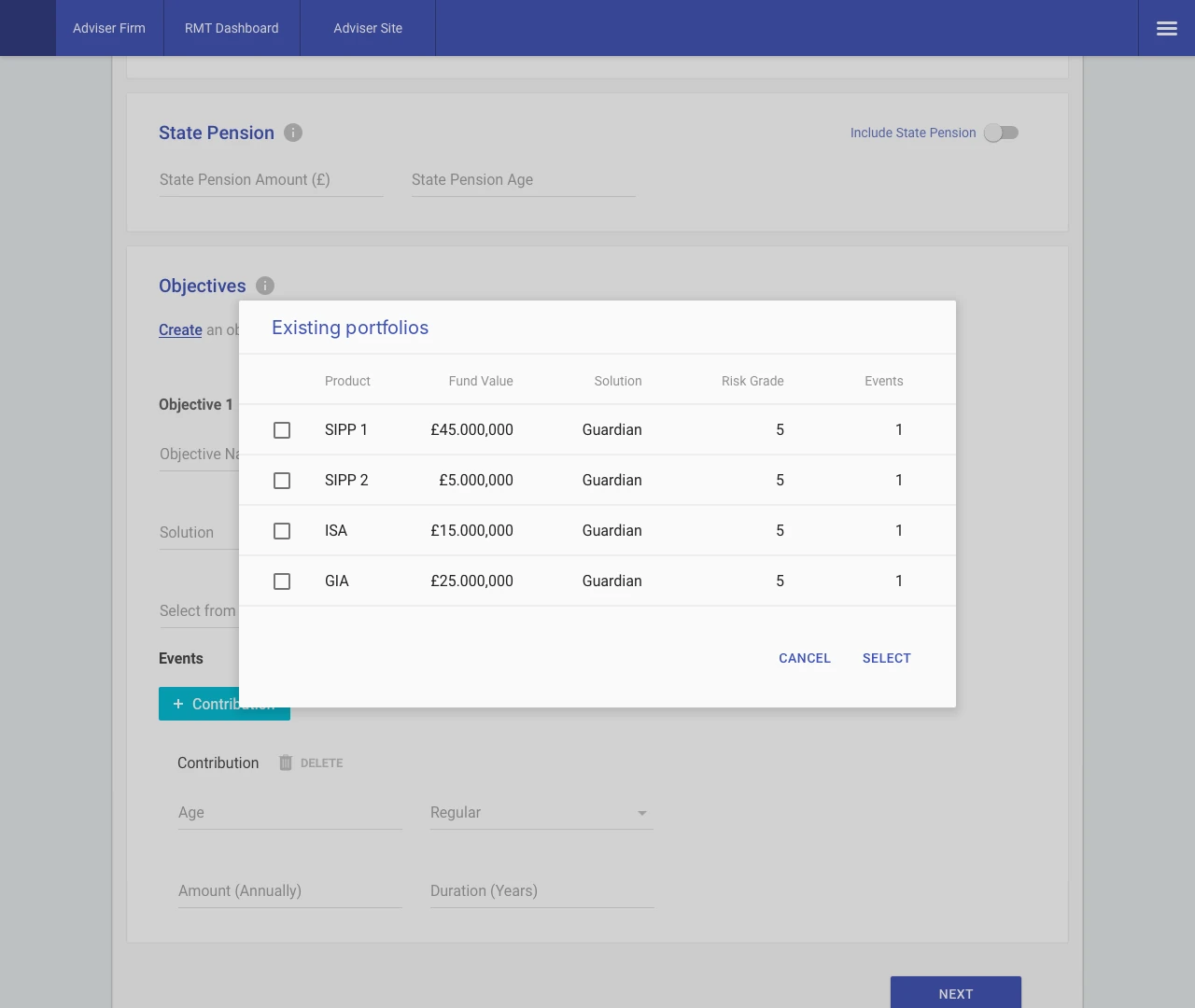Screen dimensions: 1195x1008
Task: Click the Solution column header
Action: point(618,381)
